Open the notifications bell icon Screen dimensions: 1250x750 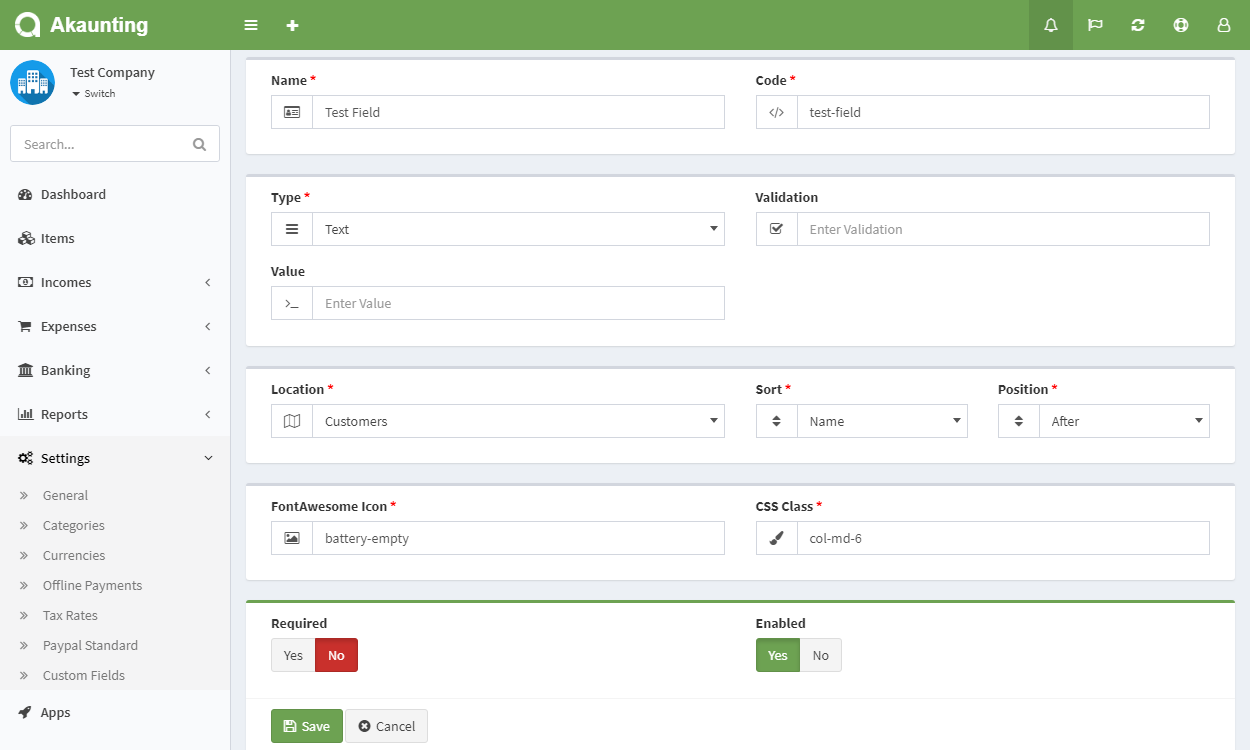tap(1051, 25)
